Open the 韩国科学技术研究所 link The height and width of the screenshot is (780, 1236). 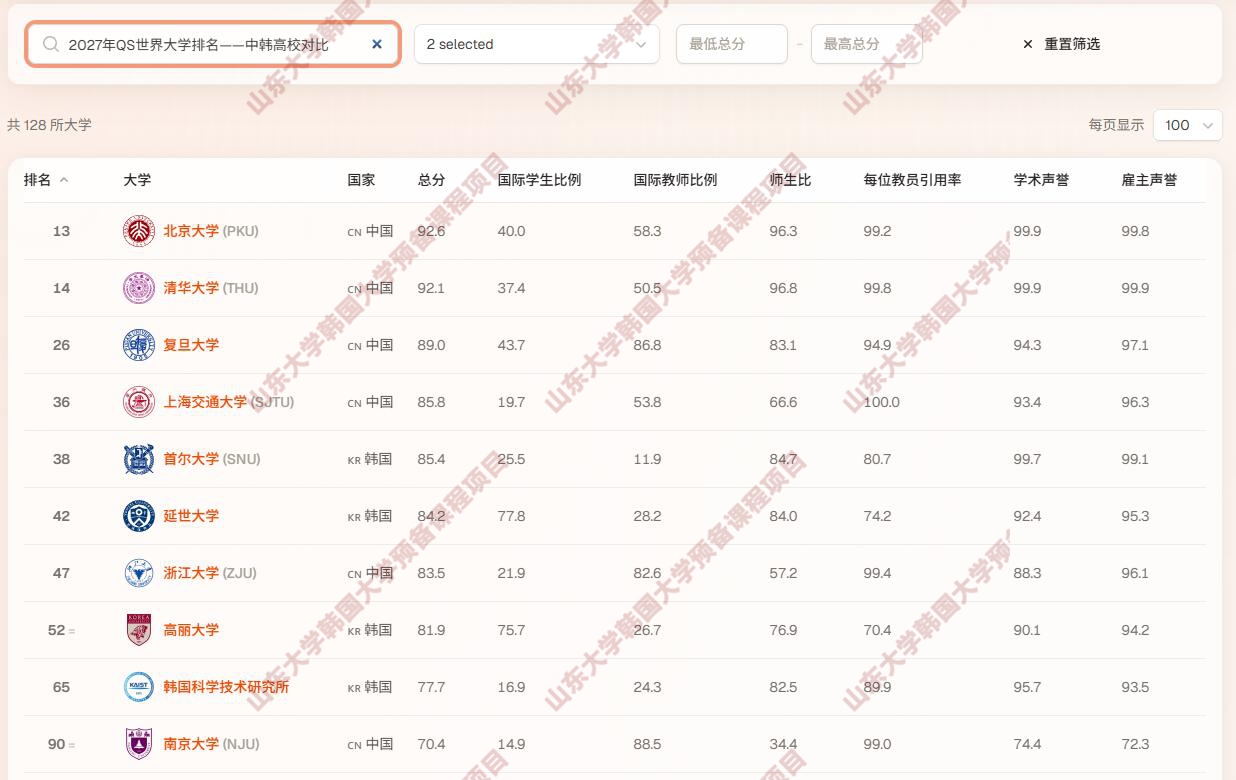pos(226,687)
